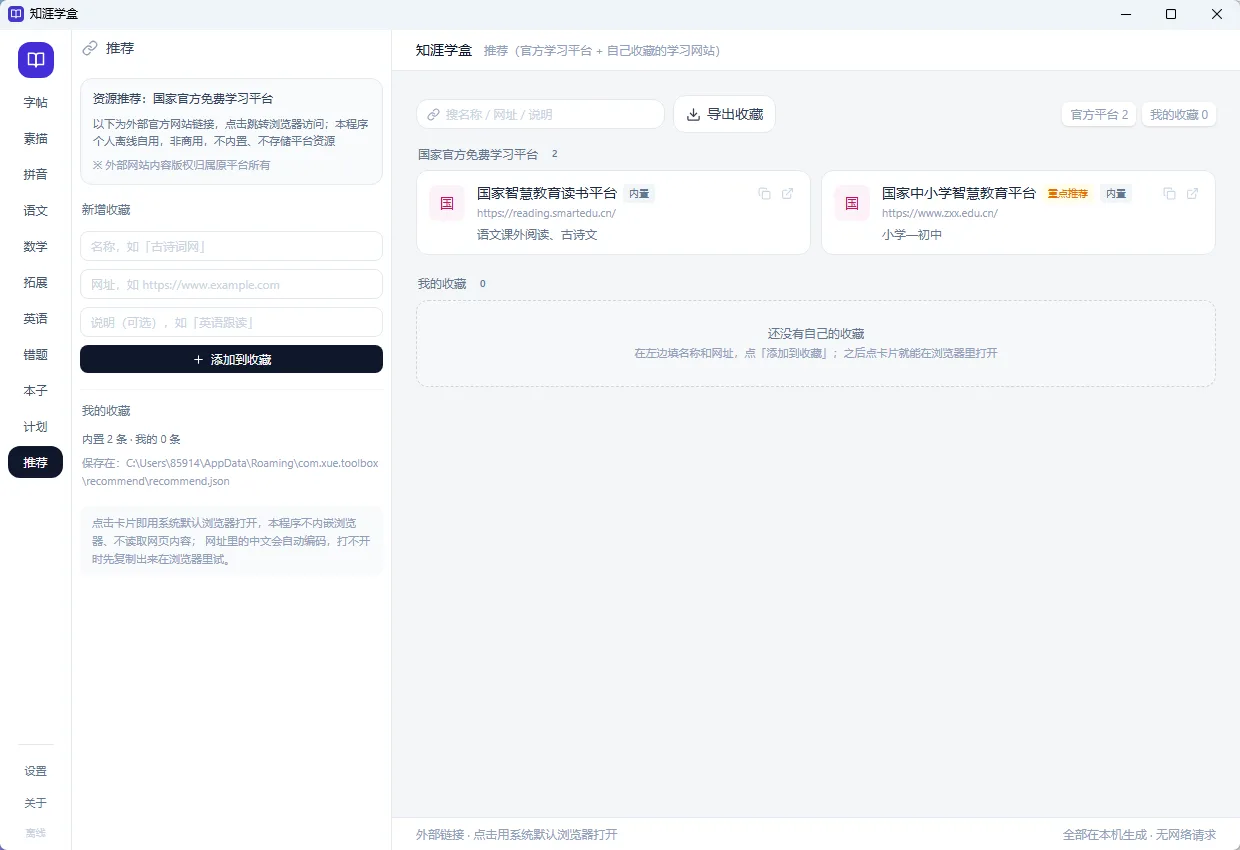The image size is (1240, 850).
Task: Click the 小学—初中 description text
Action: [912, 235]
